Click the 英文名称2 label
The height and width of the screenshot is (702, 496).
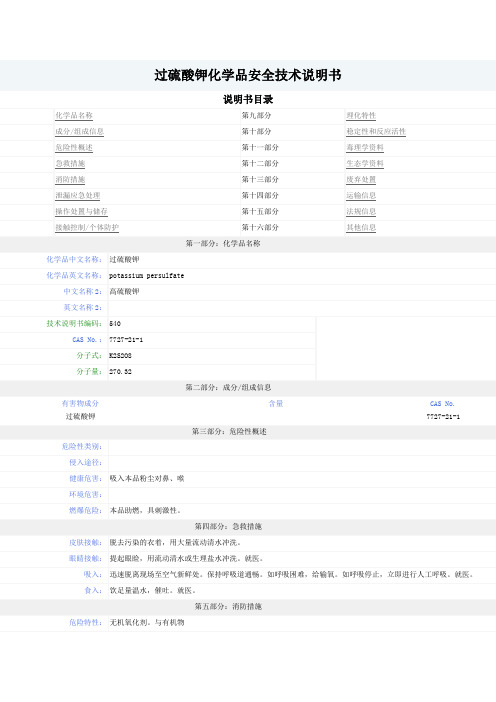pyautogui.click(x=83, y=308)
